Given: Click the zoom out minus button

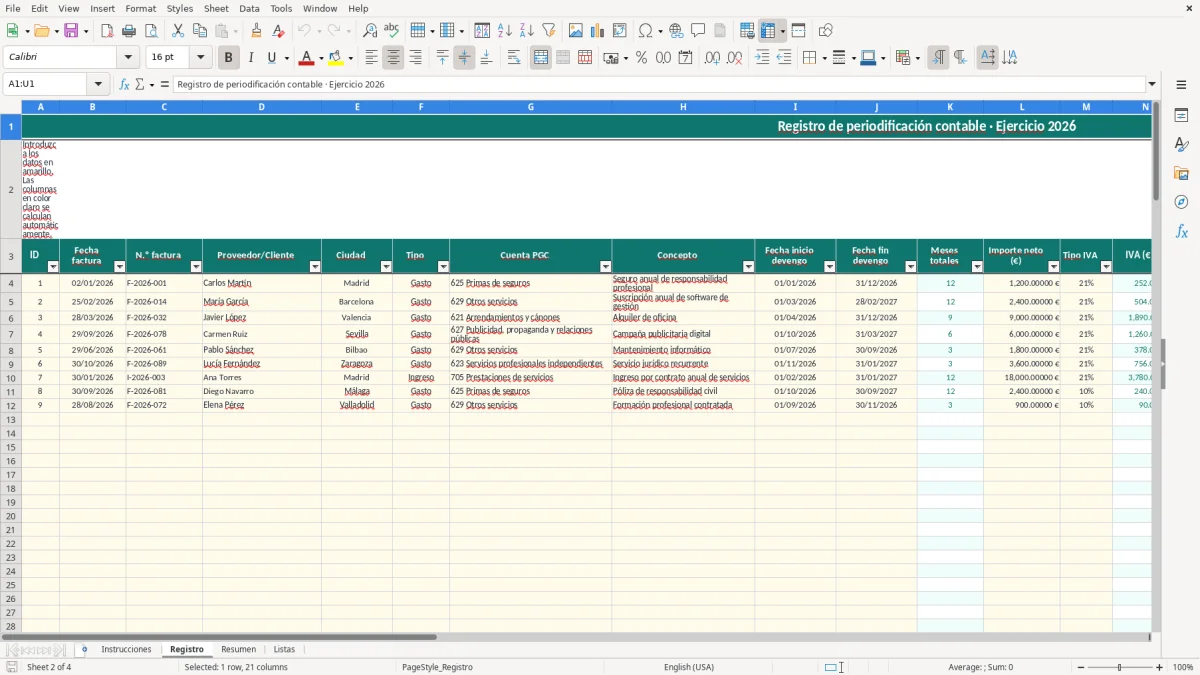Looking at the screenshot, I should (1081, 667).
